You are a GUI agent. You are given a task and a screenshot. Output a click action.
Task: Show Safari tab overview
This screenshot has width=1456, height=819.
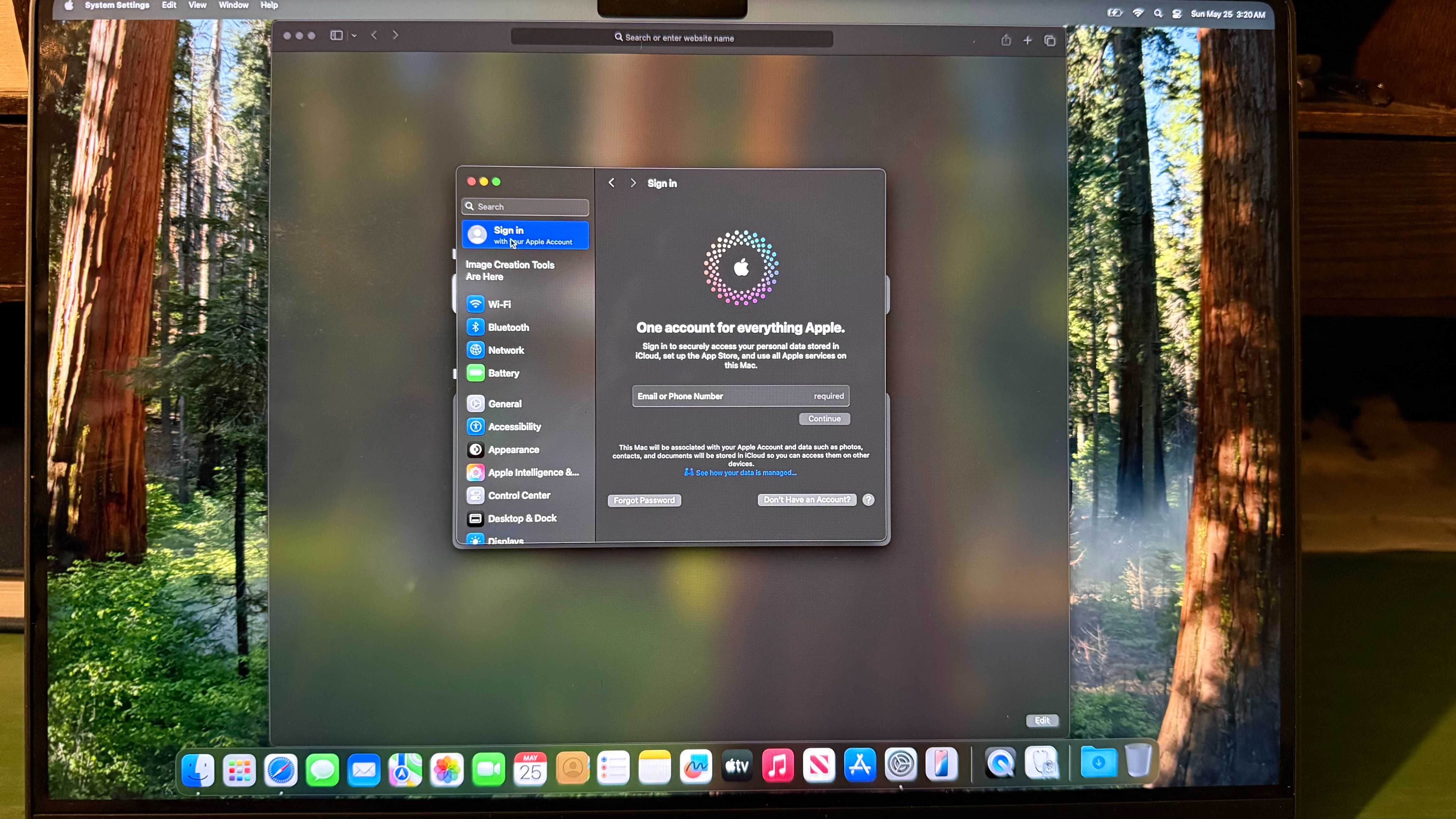(1050, 41)
